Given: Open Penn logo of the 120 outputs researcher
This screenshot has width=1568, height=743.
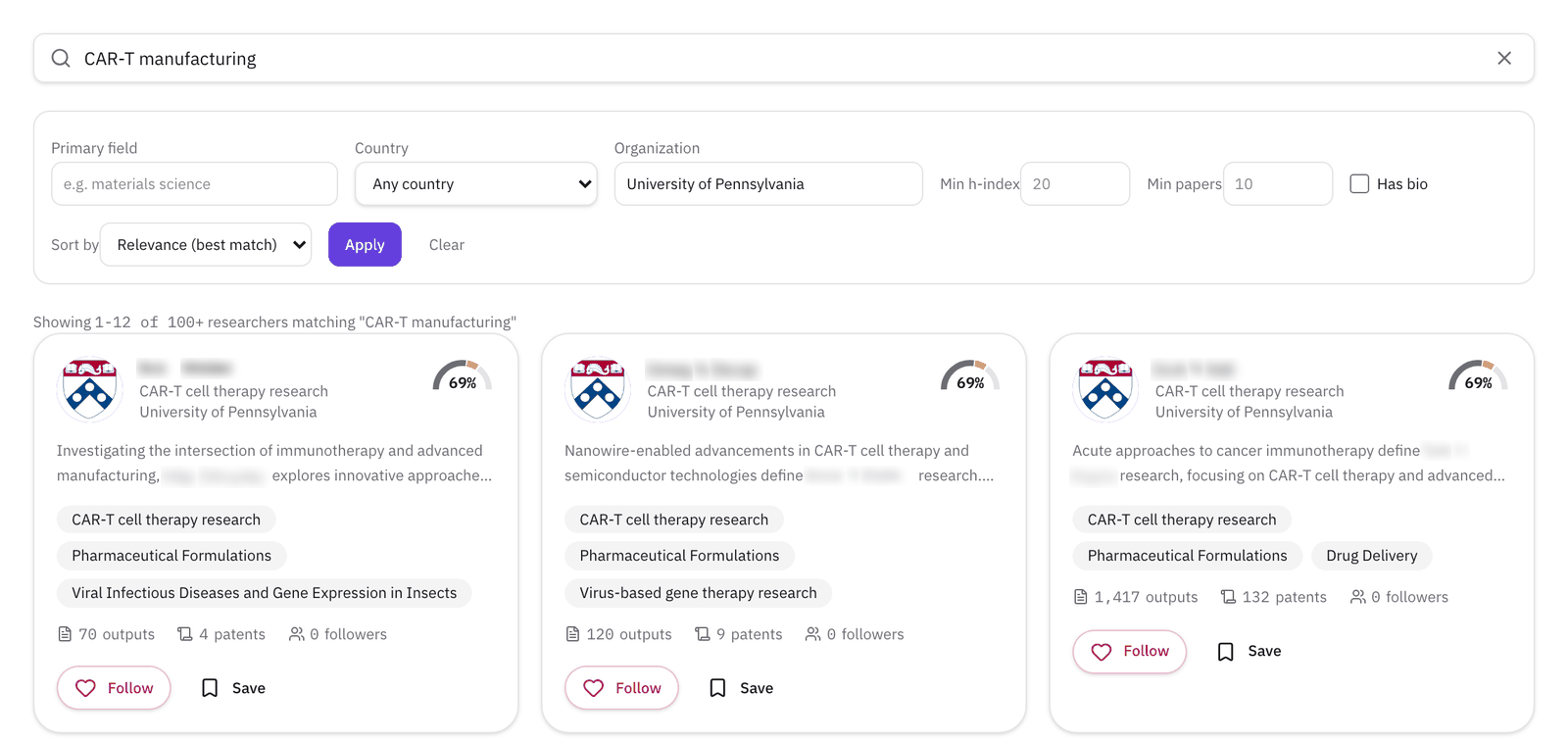Looking at the screenshot, I should pos(597,389).
